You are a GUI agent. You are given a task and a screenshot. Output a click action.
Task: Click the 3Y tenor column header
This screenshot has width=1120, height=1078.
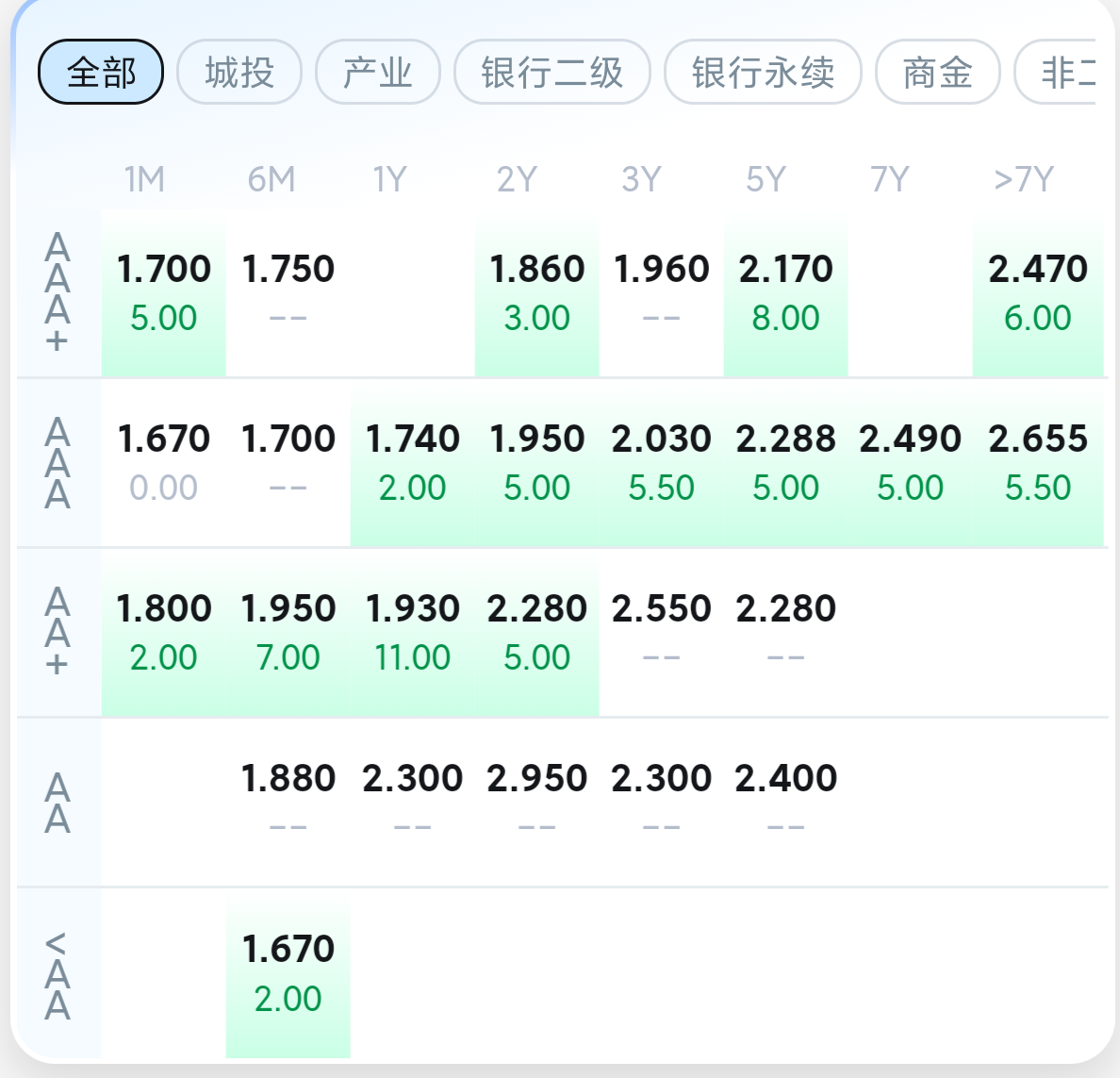point(641,179)
